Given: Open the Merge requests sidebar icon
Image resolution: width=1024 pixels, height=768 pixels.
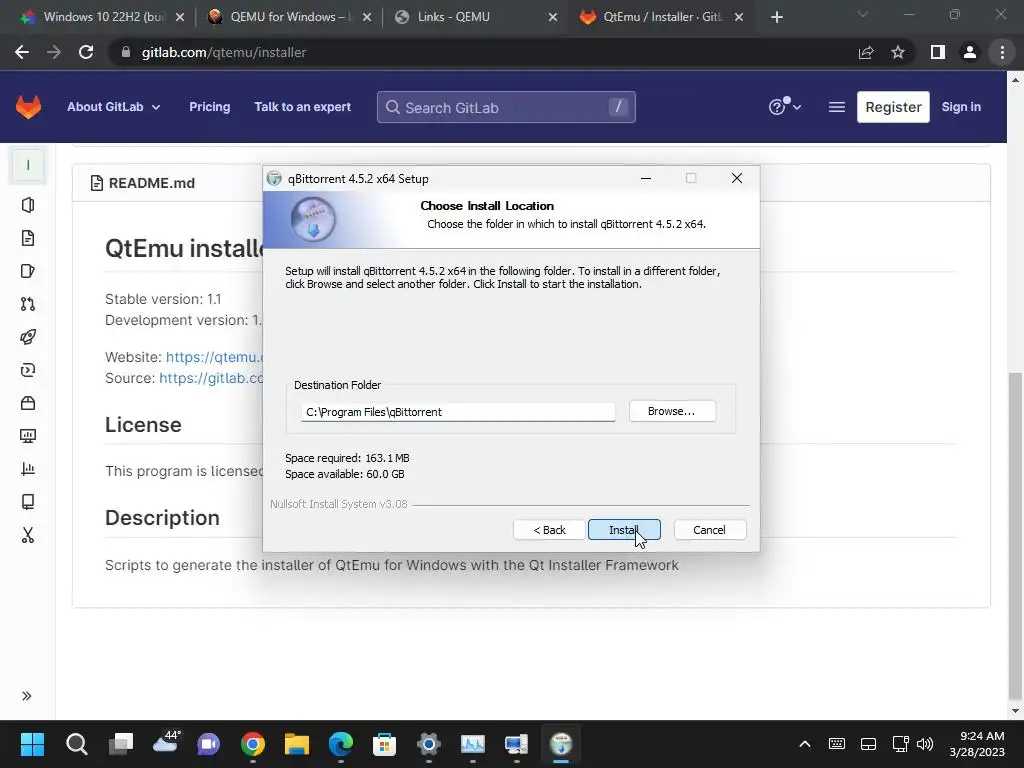Looking at the screenshot, I should (x=27, y=304).
